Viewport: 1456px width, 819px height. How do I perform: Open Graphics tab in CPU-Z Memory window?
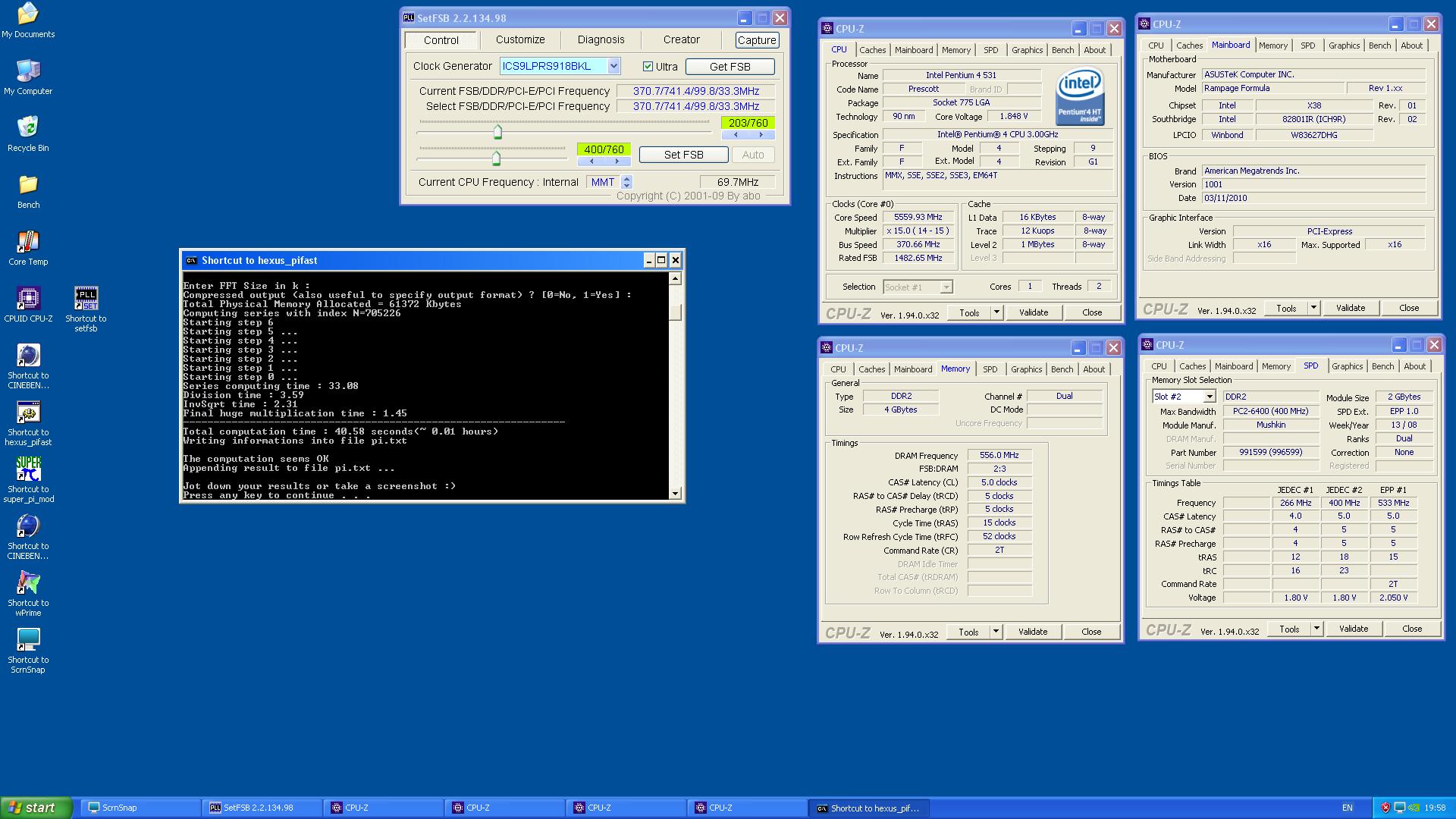(x=1026, y=369)
